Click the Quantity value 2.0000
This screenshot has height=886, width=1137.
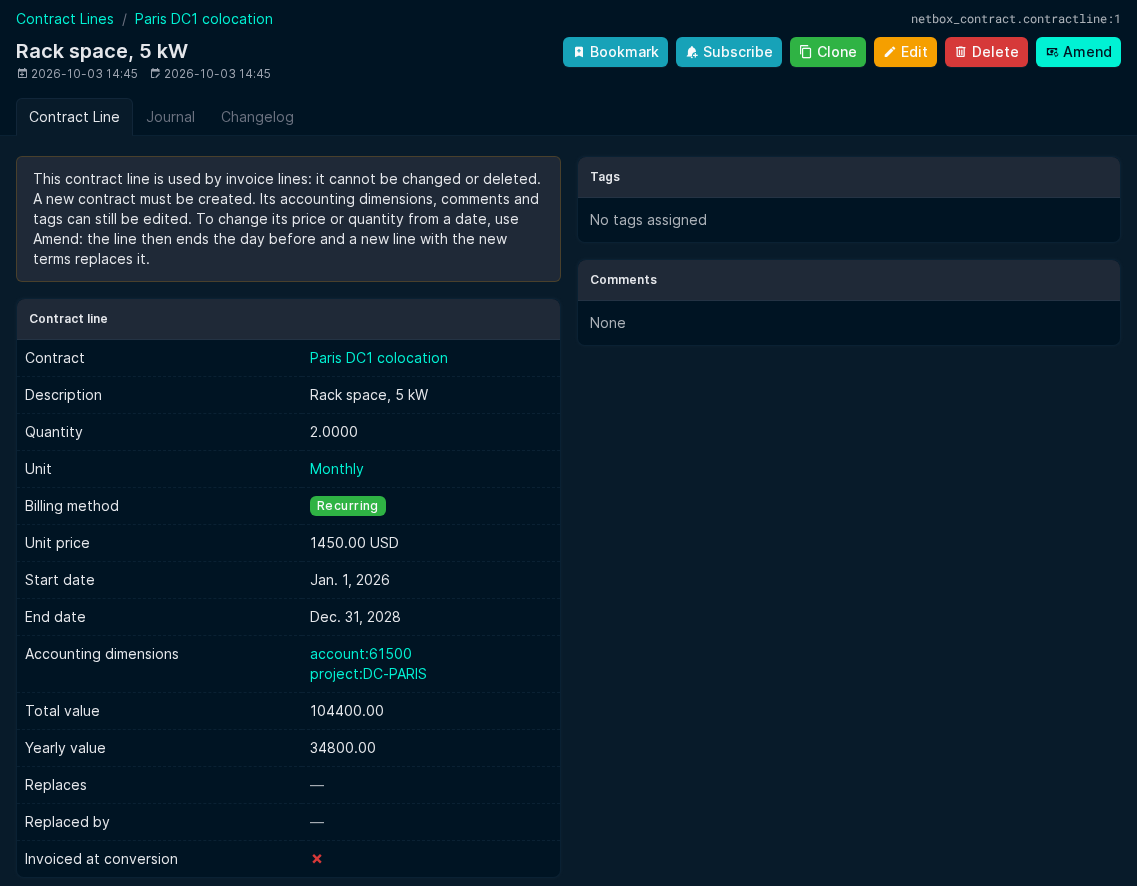coord(334,432)
